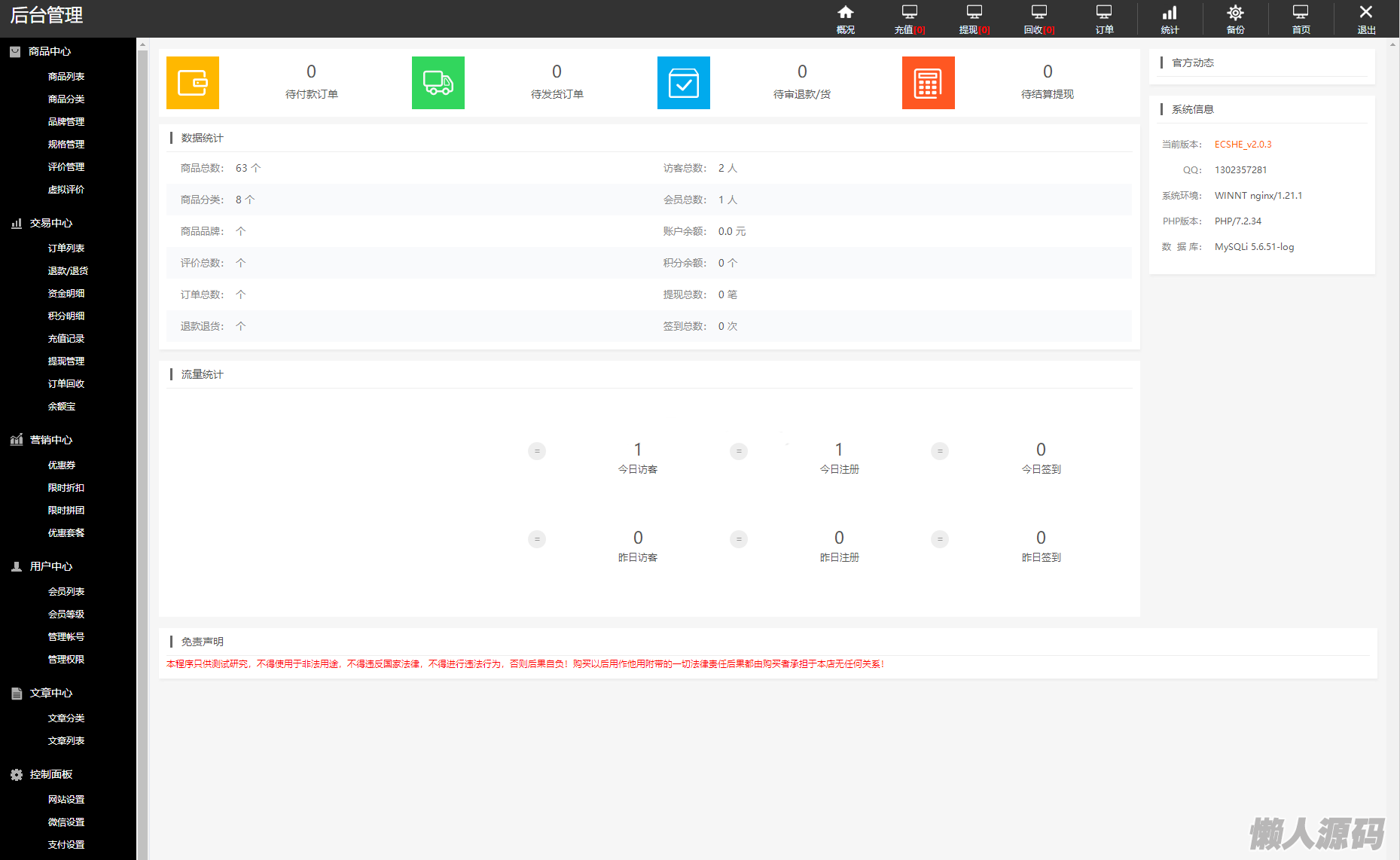Open 网站设置 under 控制面板
This screenshot has height=860, width=1400.
[x=66, y=800]
